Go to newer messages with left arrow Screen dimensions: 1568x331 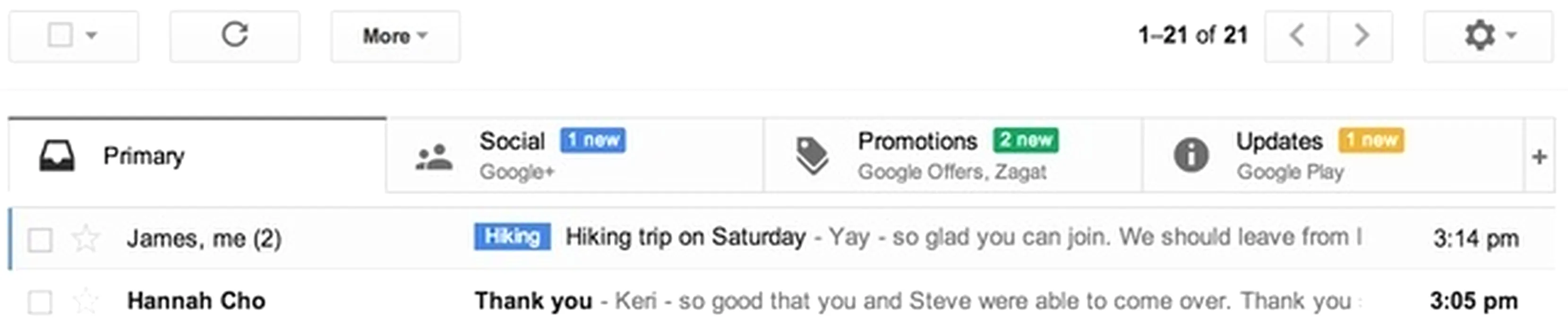[x=1296, y=35]
